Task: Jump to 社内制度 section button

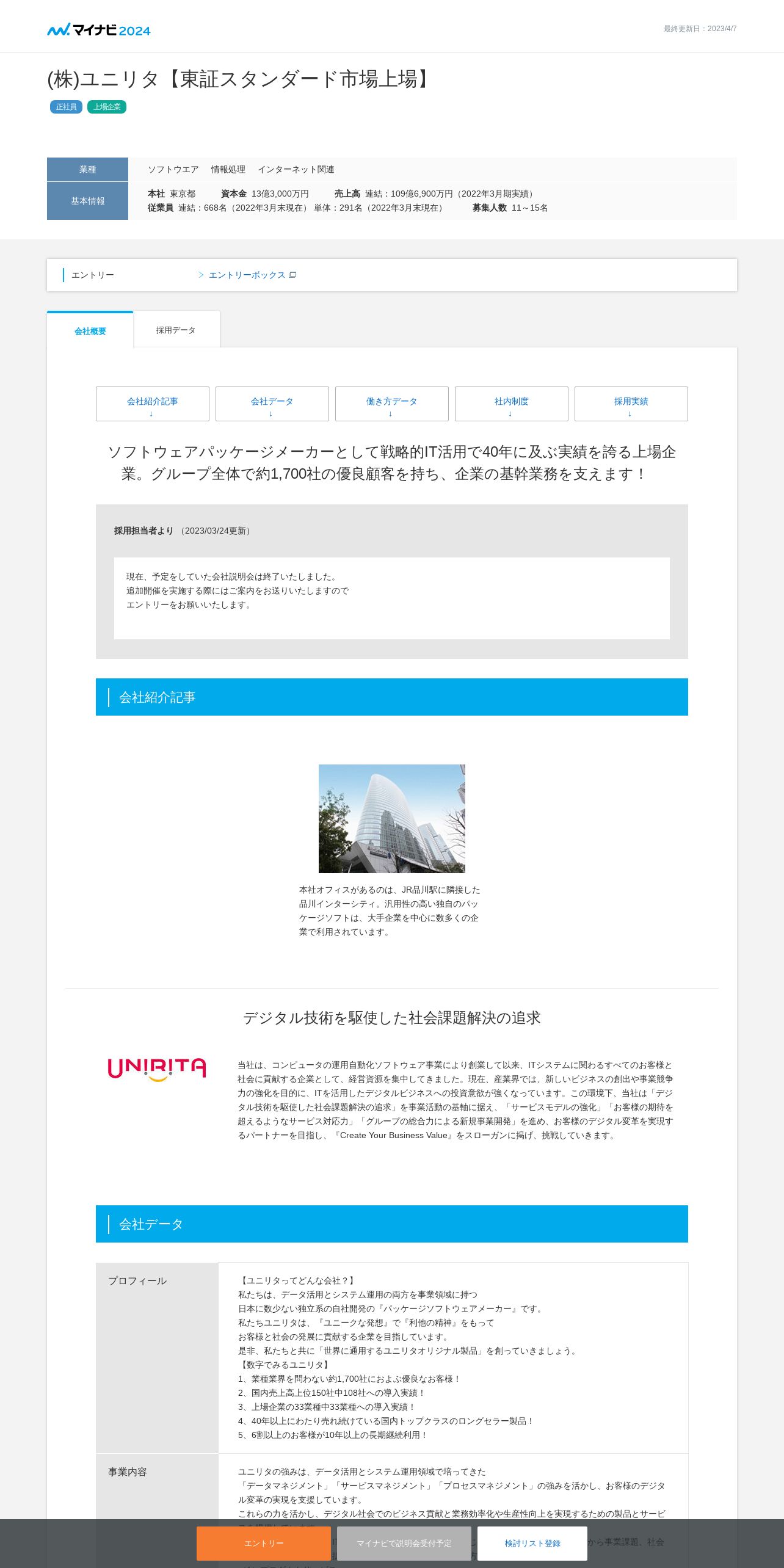Action: coord(512,404)
